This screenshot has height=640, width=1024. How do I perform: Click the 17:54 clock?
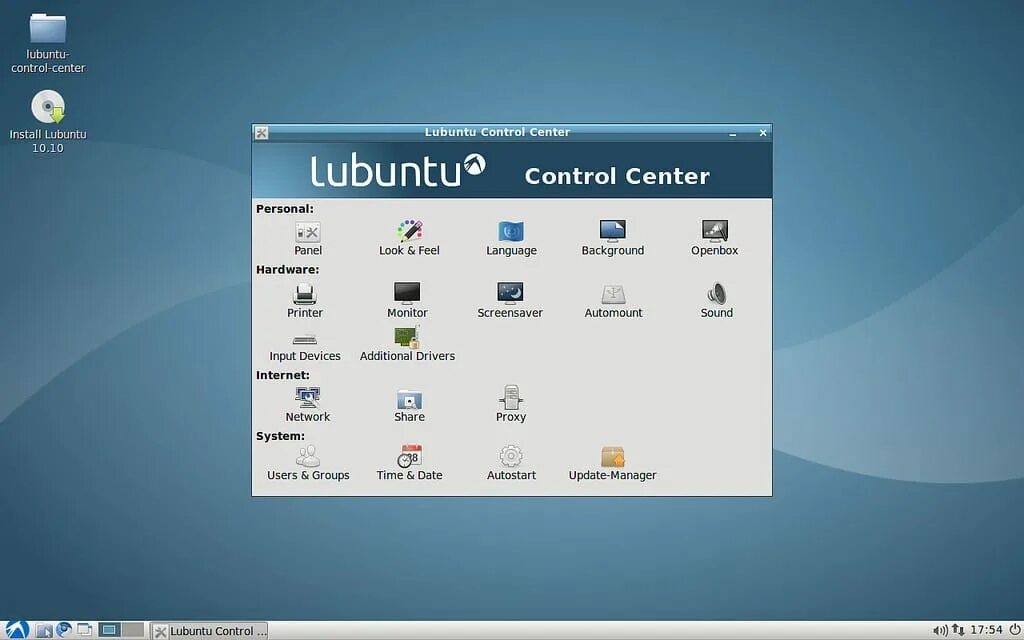pyautogui.click(x=986, y=630)
